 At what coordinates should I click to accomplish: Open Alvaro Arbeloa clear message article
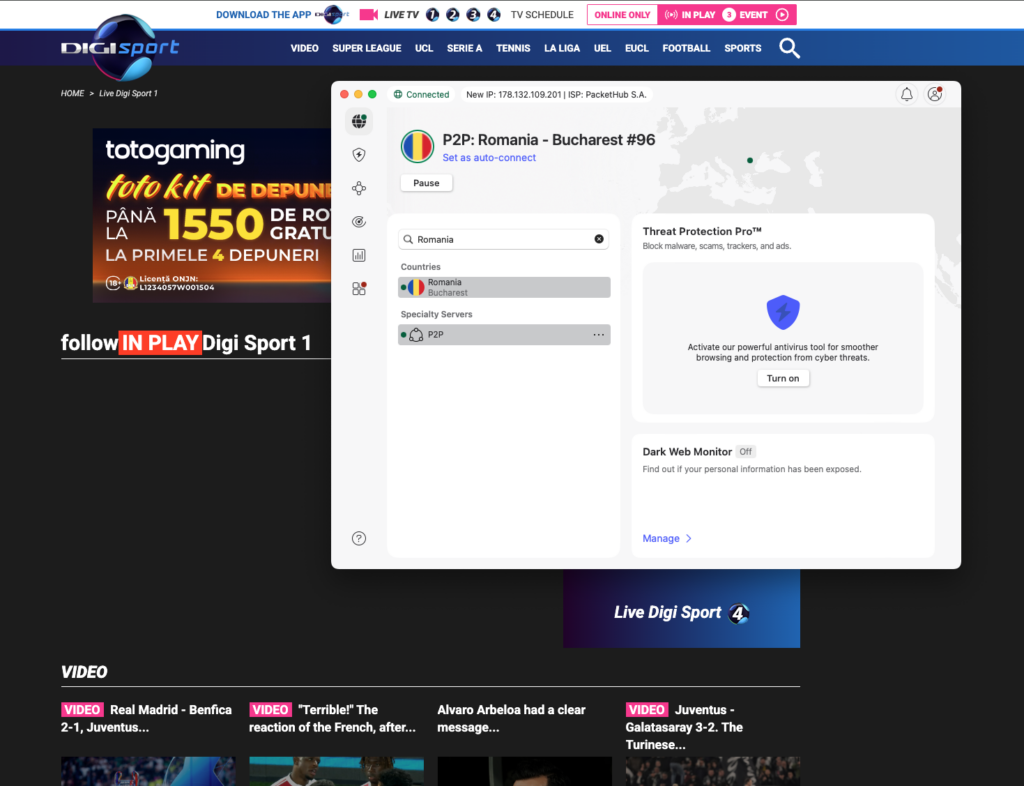point(513,718)
